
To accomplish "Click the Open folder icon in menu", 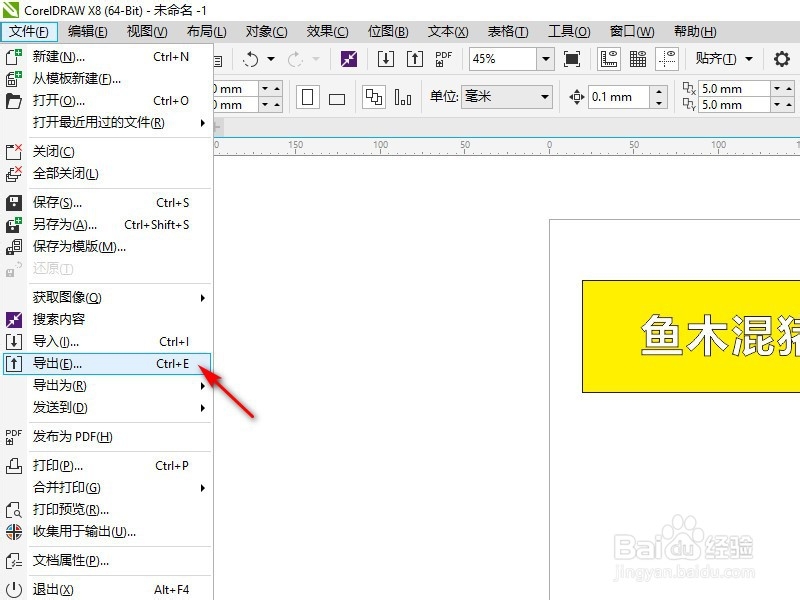I will (x=14, y=101).
